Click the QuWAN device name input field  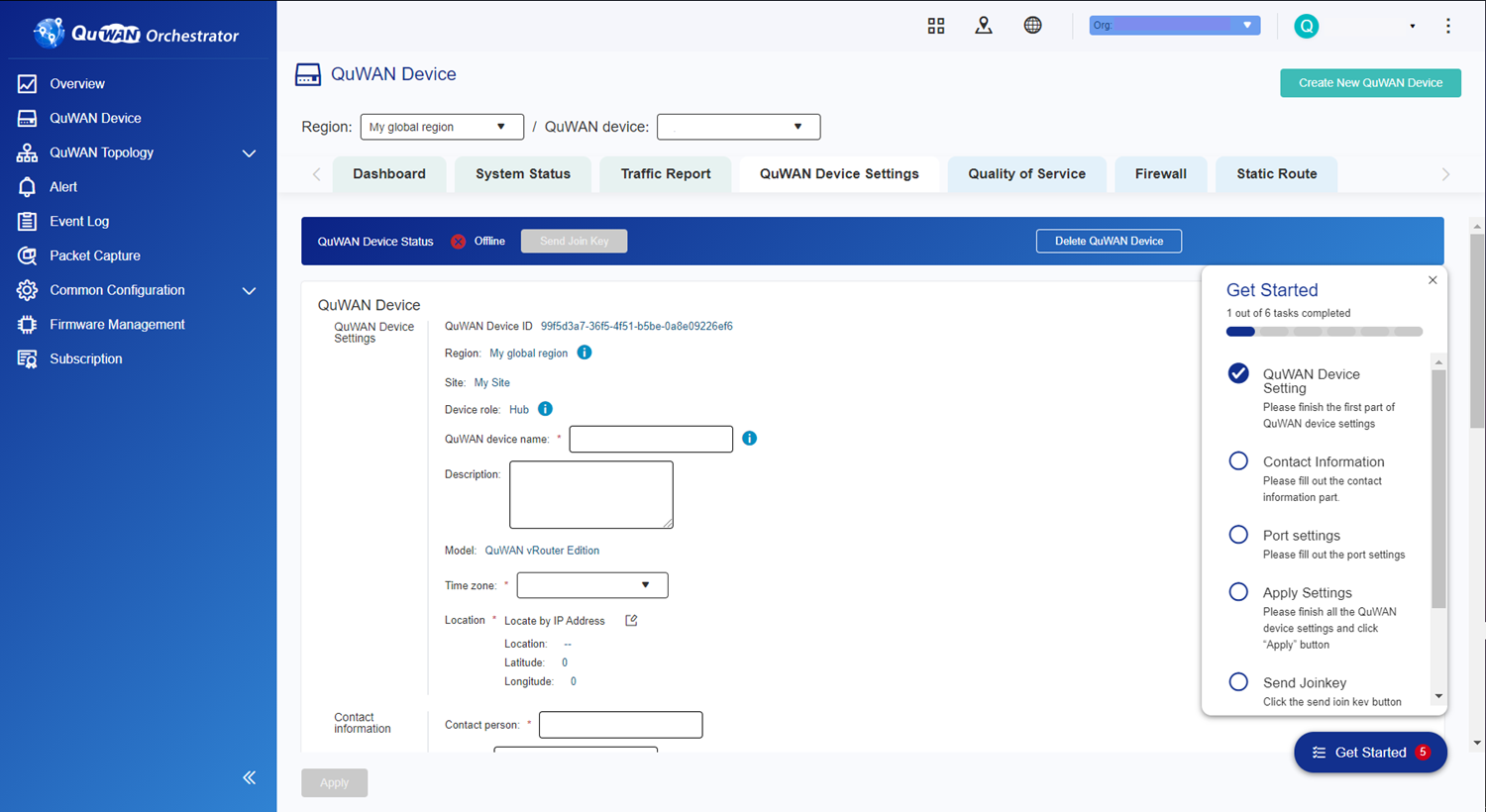tap(651, 439)
